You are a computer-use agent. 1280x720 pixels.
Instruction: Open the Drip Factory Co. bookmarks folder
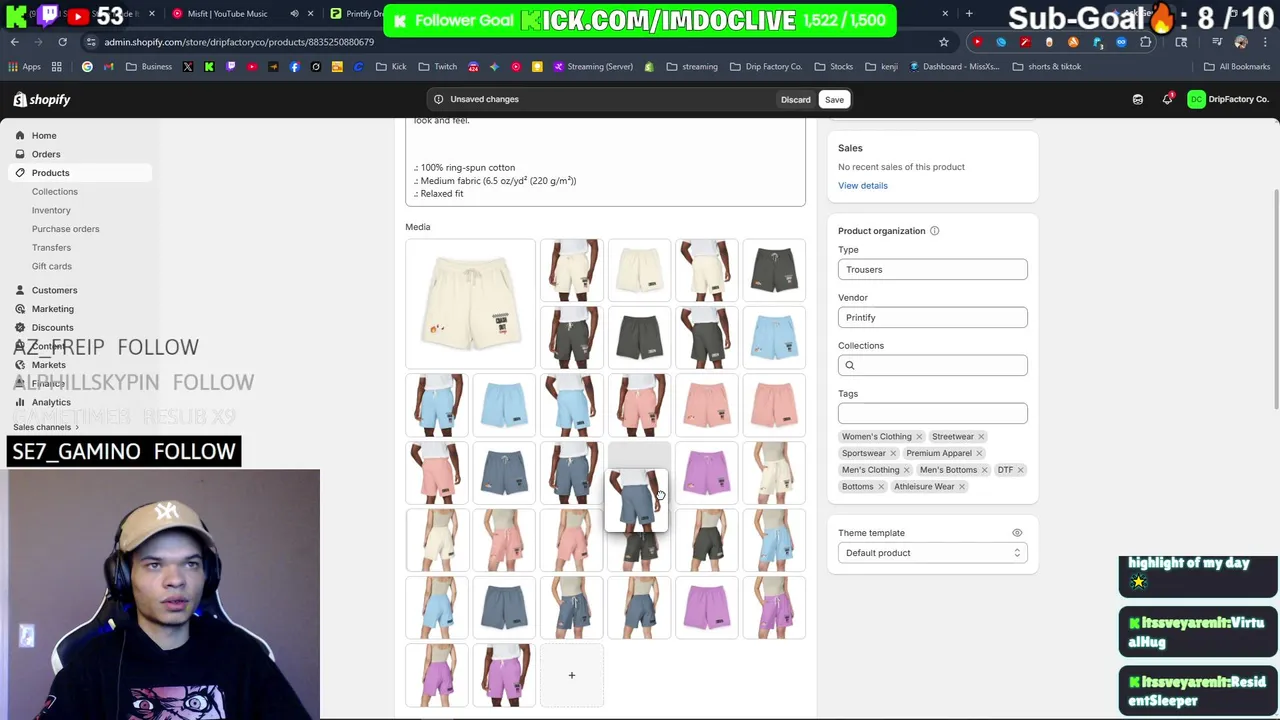[x=766, y=67]
